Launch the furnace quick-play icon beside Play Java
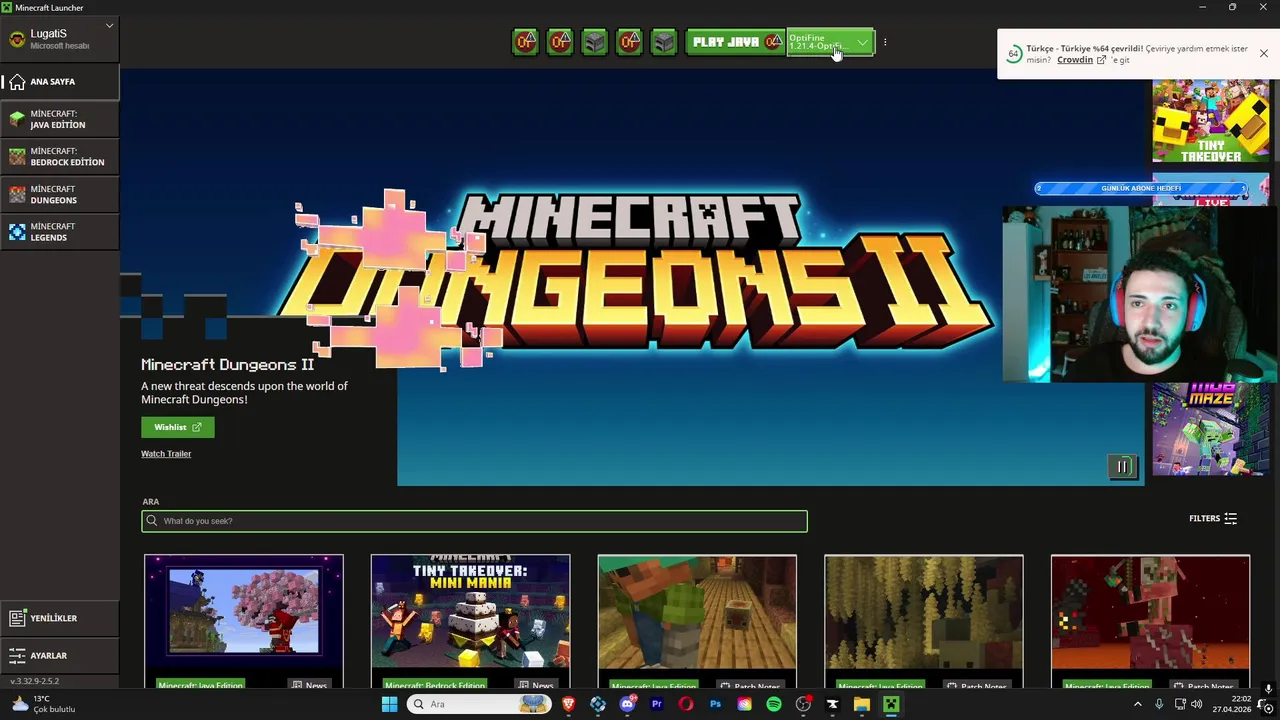Viewport: 1280px width, 720px height. click(664, 42)
